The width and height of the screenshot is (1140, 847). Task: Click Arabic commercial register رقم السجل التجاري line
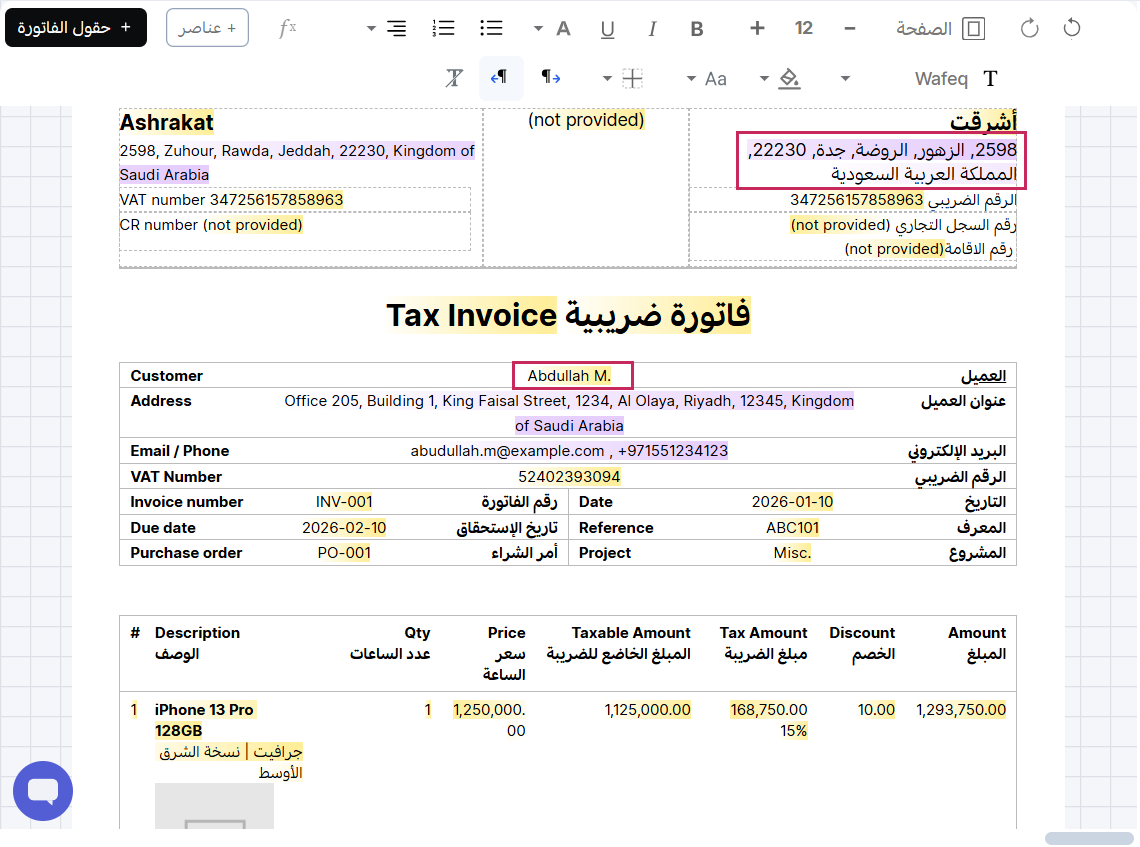click(x=903, y=225)
